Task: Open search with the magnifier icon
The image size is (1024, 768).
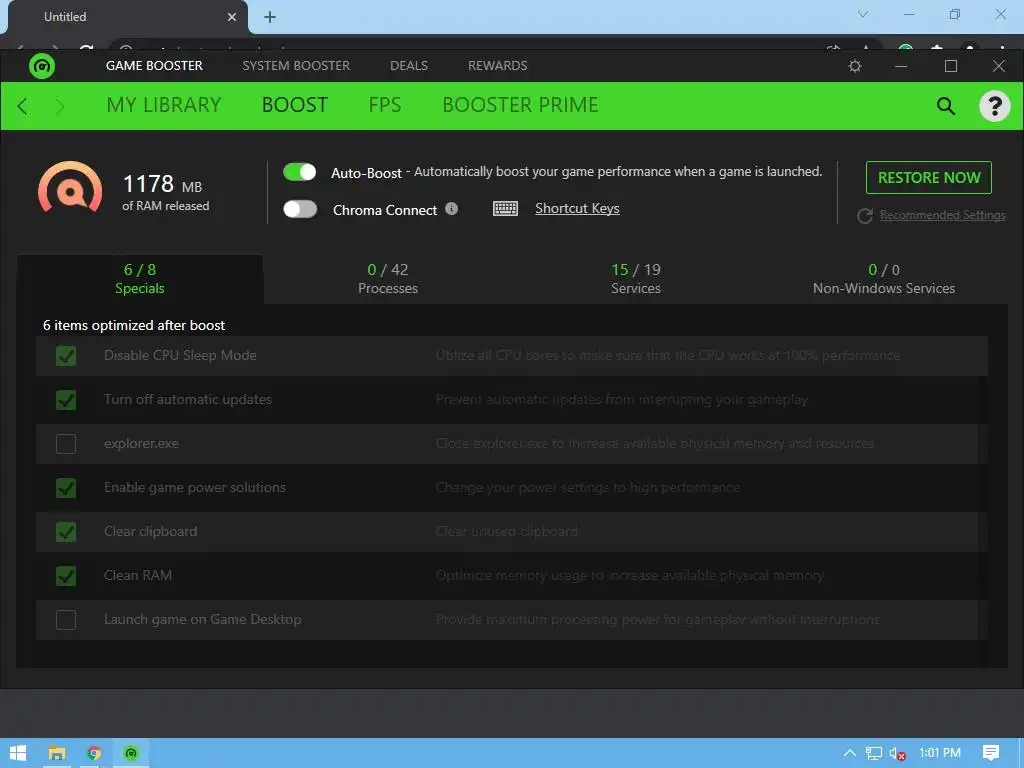Action: coord(945,106)
